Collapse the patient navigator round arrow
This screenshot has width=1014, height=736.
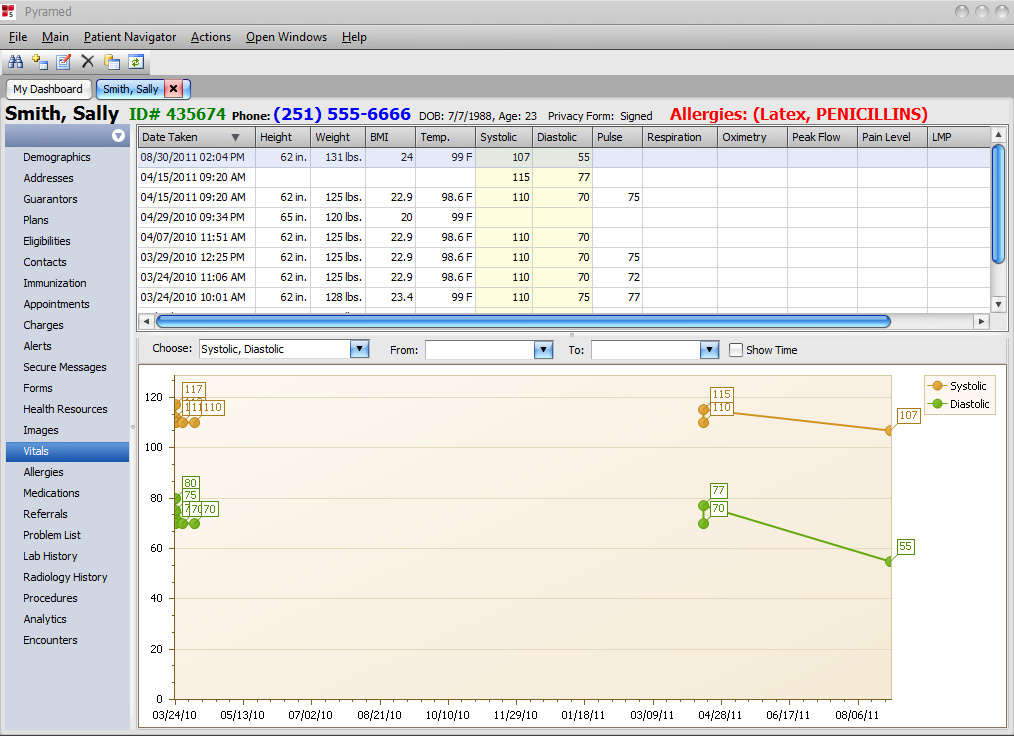coord(118,136)
